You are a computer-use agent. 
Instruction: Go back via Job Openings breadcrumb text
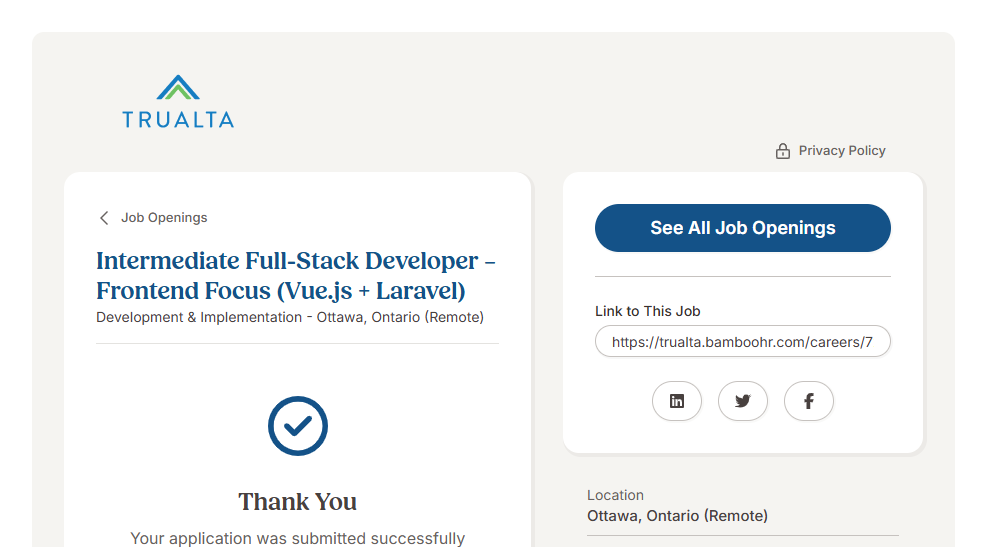coord(164,218)
